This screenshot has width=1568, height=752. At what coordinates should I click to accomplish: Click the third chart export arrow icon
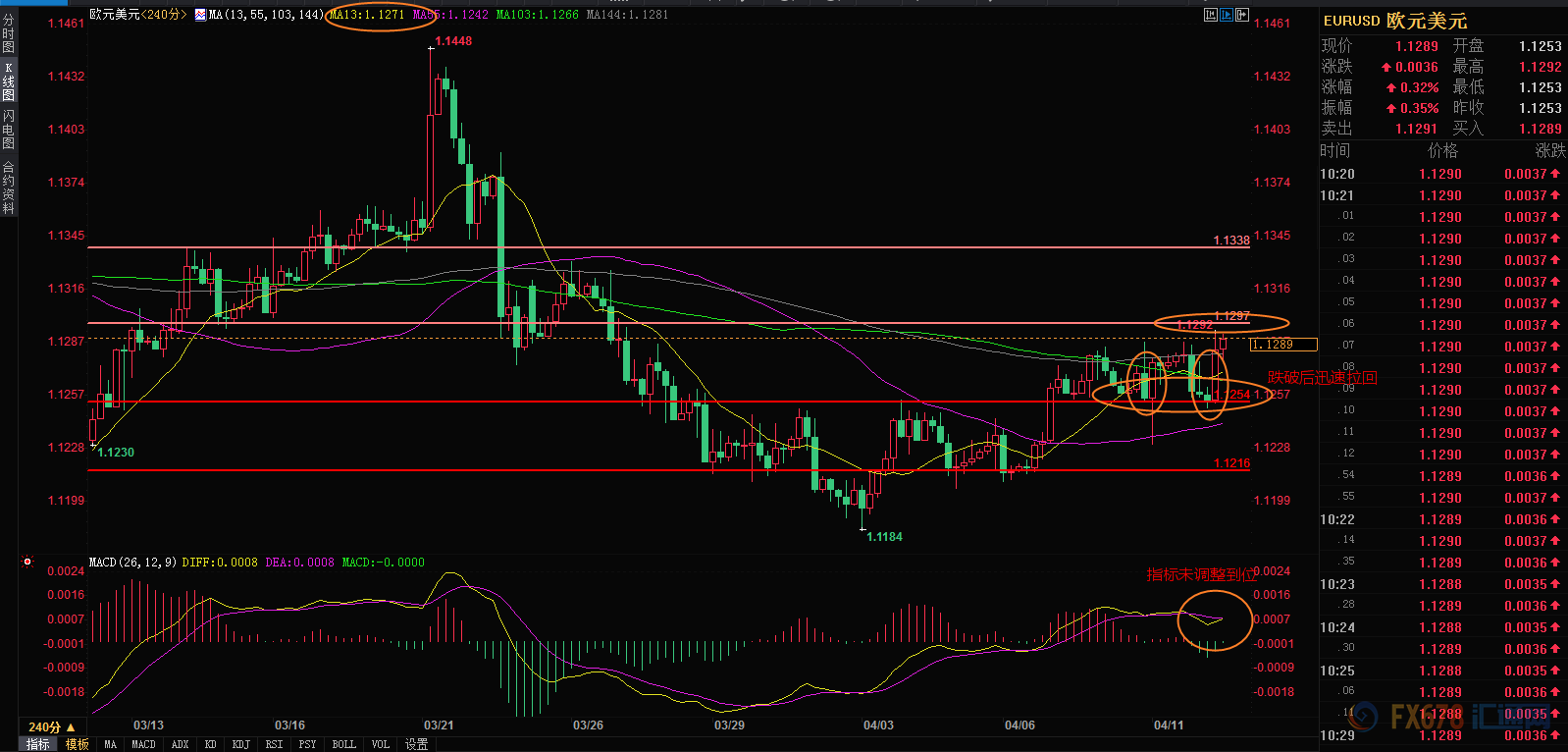tap(1242, 15)
